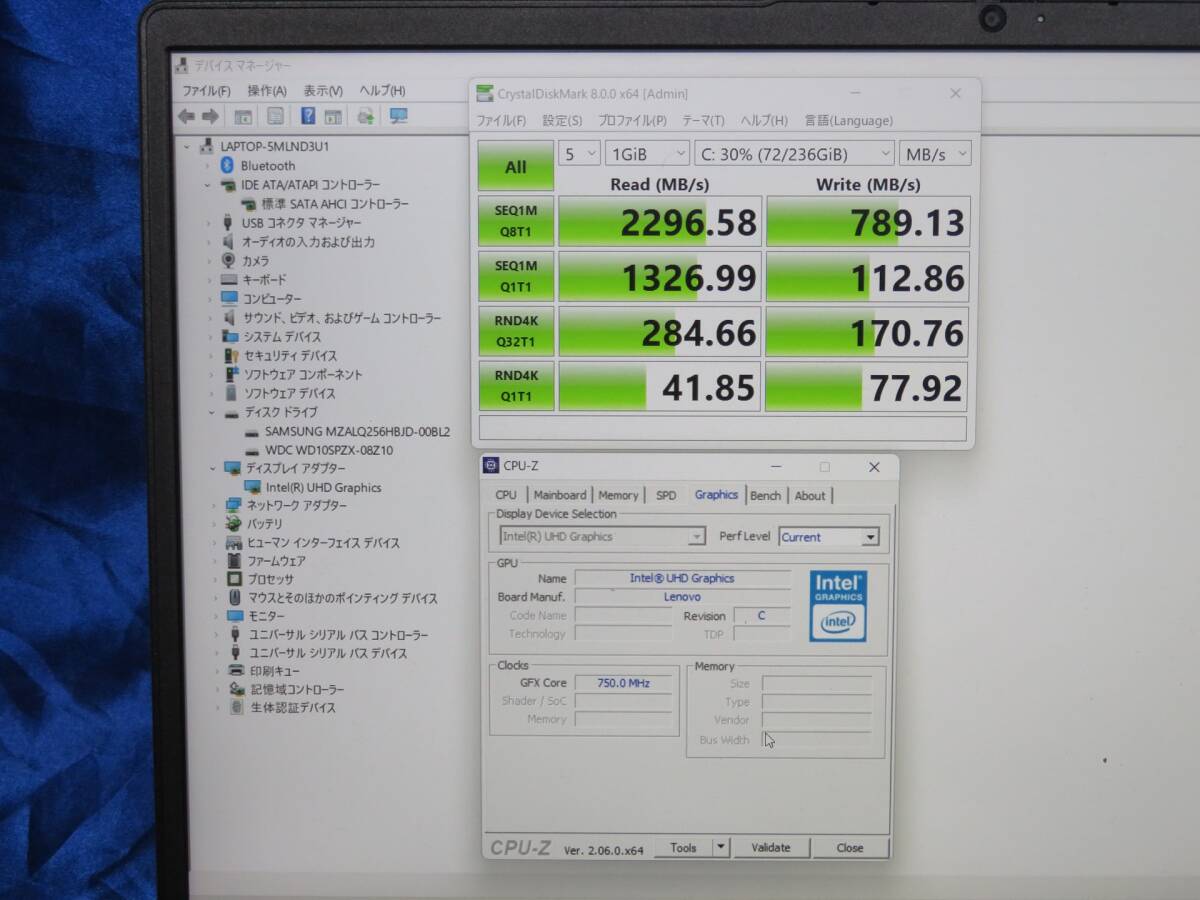Click the 789.13 write result bar
This screenshot has height=900, width=1200.
pyautogui.click(x=868, y=221)
